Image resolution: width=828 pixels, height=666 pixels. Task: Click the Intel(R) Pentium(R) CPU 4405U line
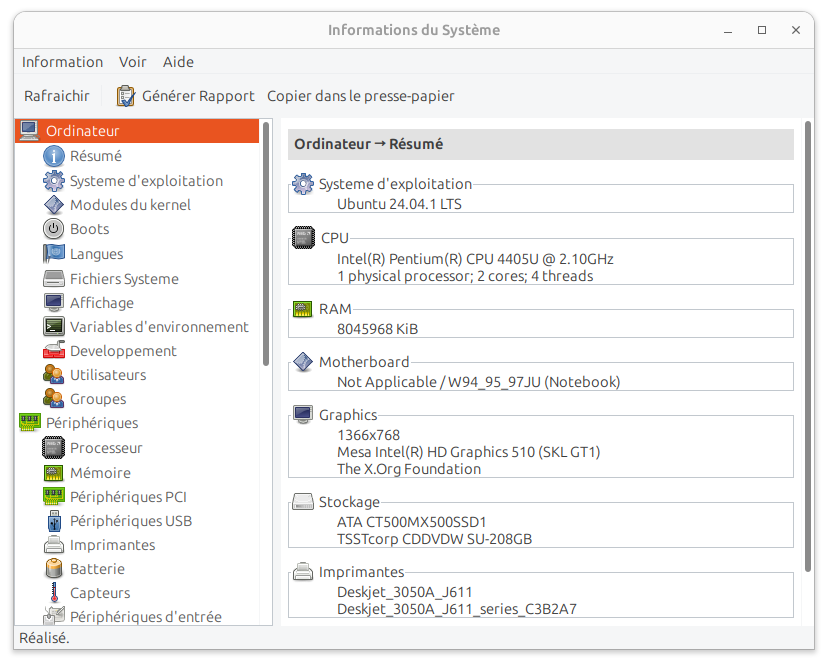(x=475, y=259)
